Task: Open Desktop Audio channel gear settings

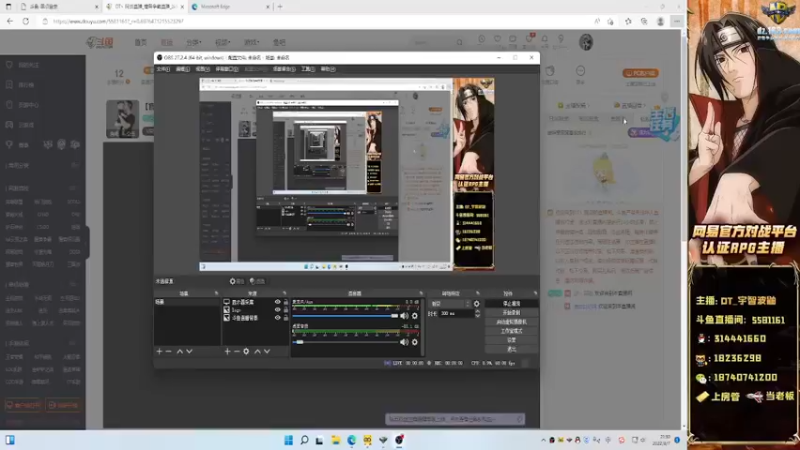Action: click(415, 342)
